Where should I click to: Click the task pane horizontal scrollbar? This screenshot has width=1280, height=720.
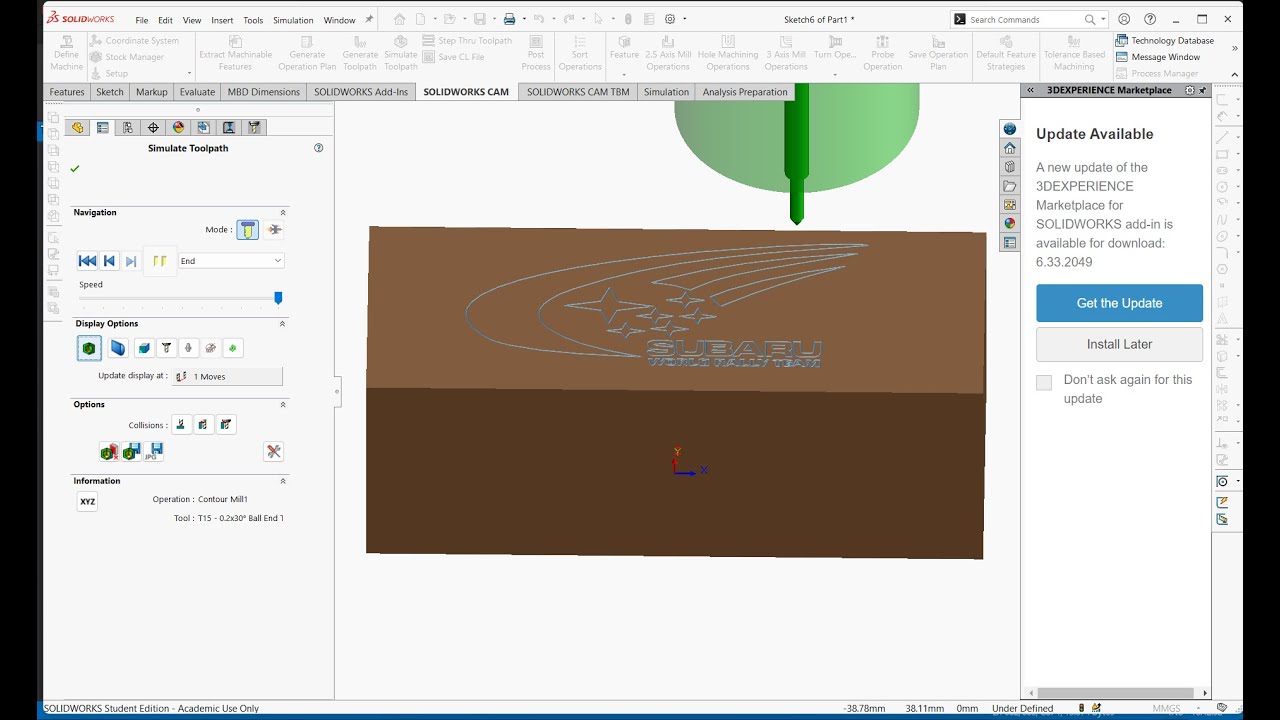point(1116,693)
